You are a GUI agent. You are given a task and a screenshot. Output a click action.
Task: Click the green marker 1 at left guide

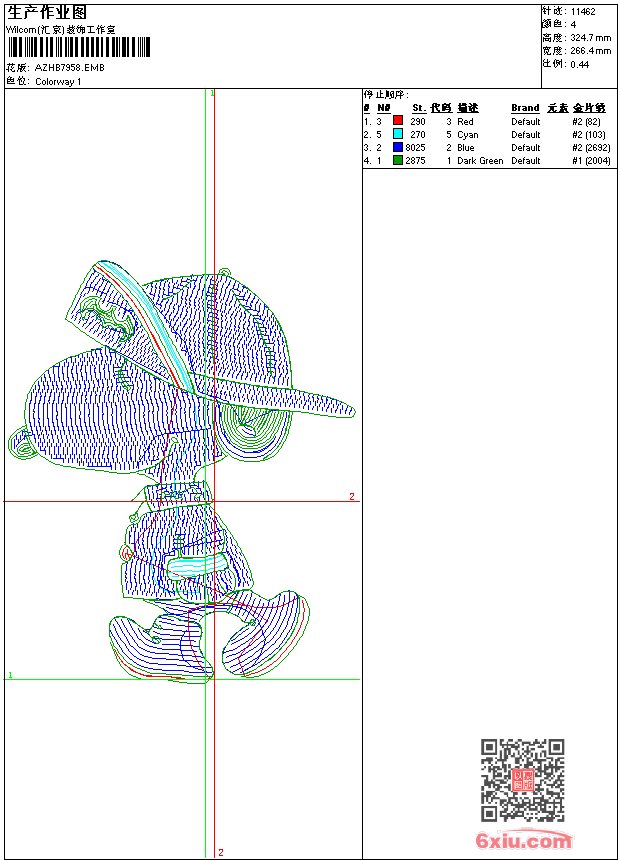point(11,676)
